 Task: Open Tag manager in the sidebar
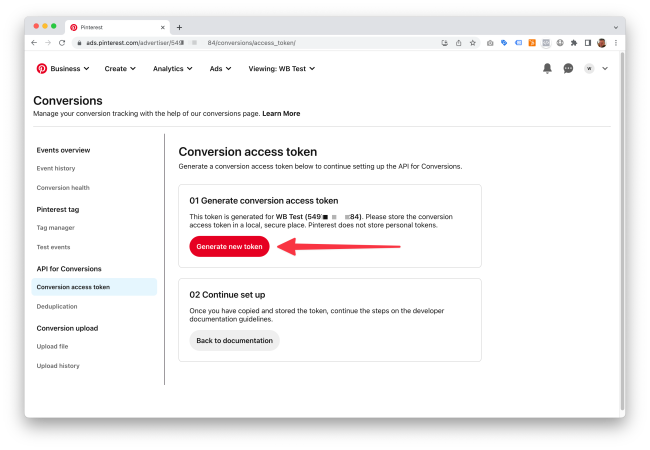click(x=56, y=227)
